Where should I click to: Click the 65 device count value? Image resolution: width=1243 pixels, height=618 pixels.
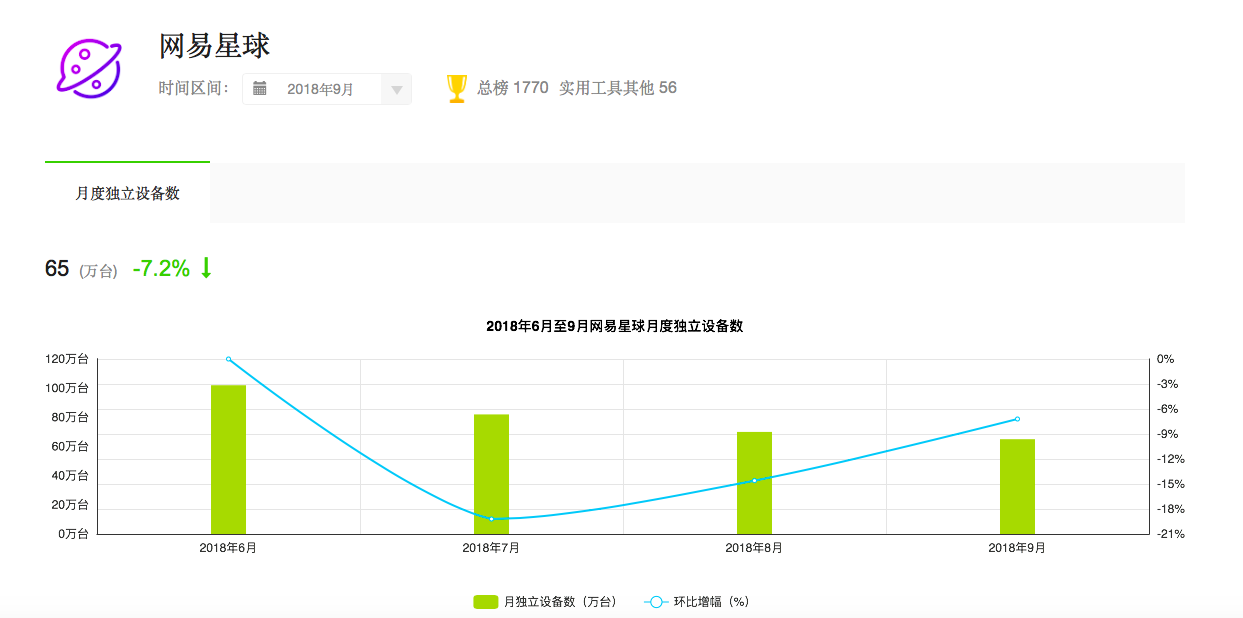click(x=57, y=268)
